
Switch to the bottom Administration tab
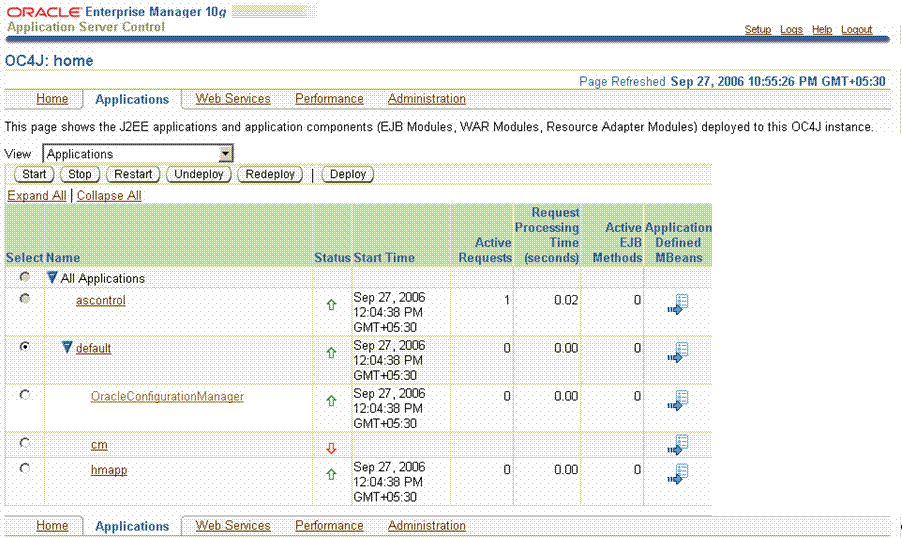tap(426, 526)
